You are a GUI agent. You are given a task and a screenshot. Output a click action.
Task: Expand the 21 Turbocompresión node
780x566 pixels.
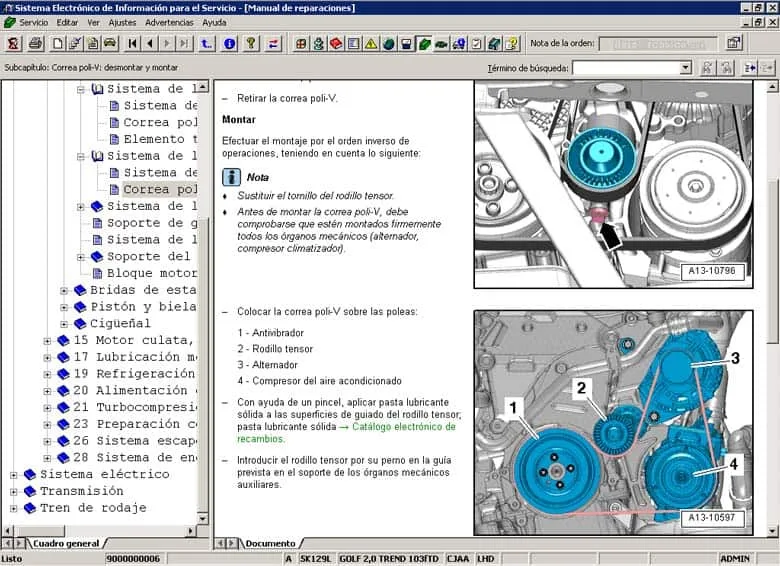tap(47, 408)
